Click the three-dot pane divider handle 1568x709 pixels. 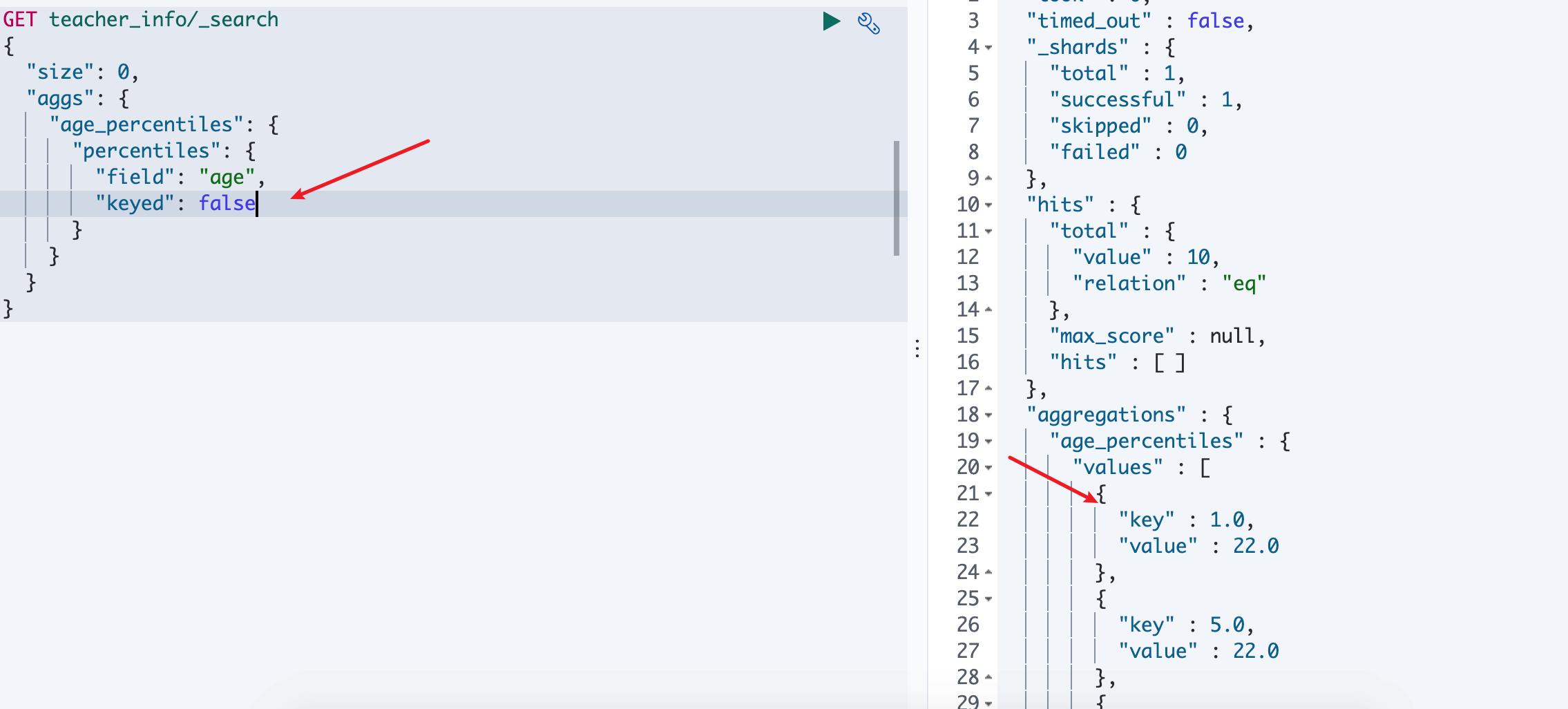click(x=917, y=348)
